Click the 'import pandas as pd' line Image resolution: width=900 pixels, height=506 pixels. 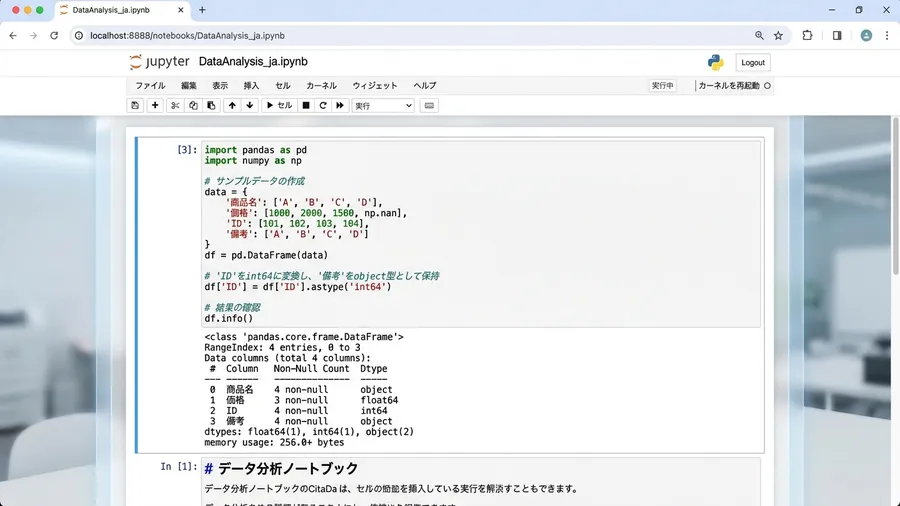255,150
